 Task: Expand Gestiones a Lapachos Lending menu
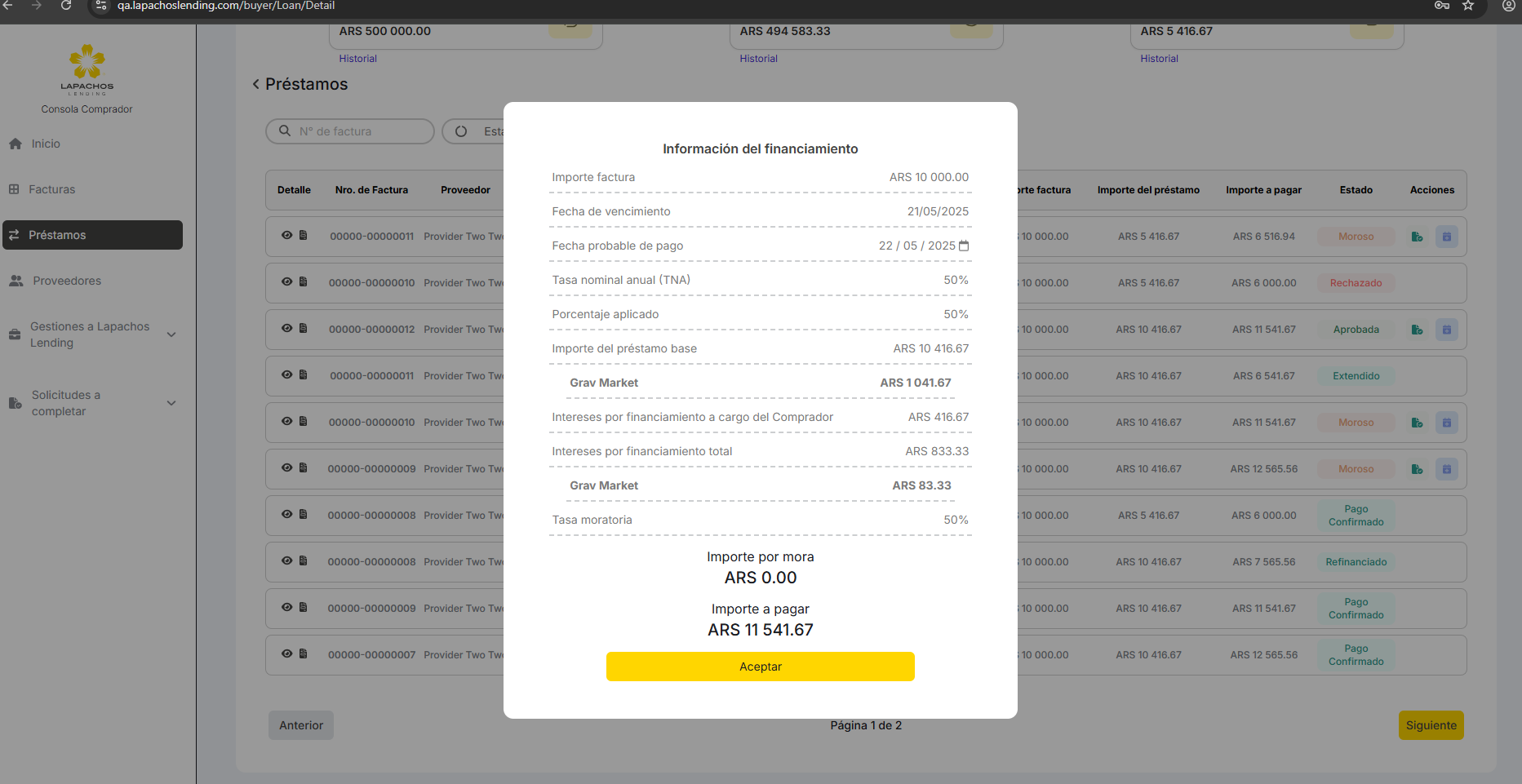(x=171, y=334)
